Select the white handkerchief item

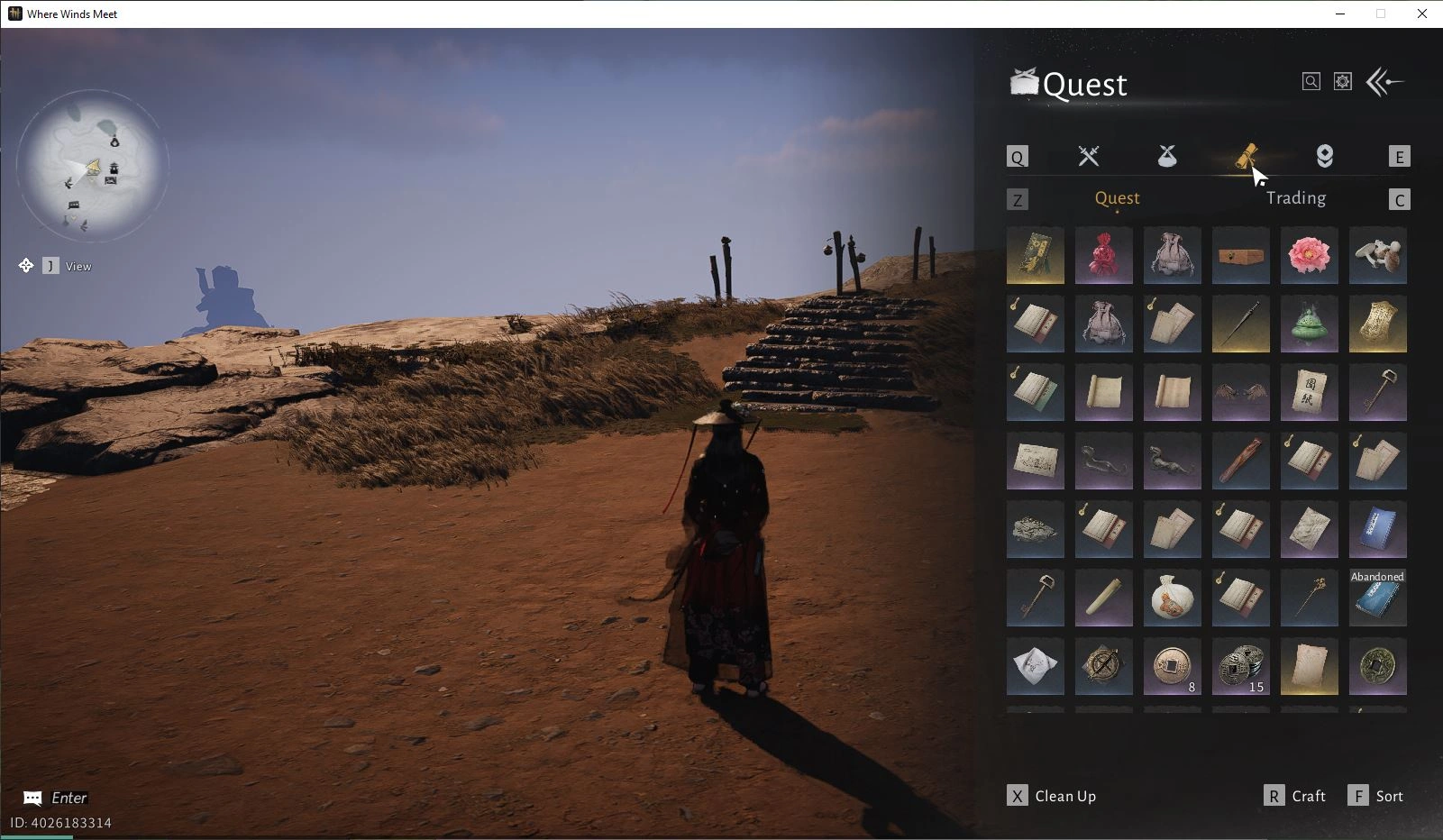coord(1035,666)
